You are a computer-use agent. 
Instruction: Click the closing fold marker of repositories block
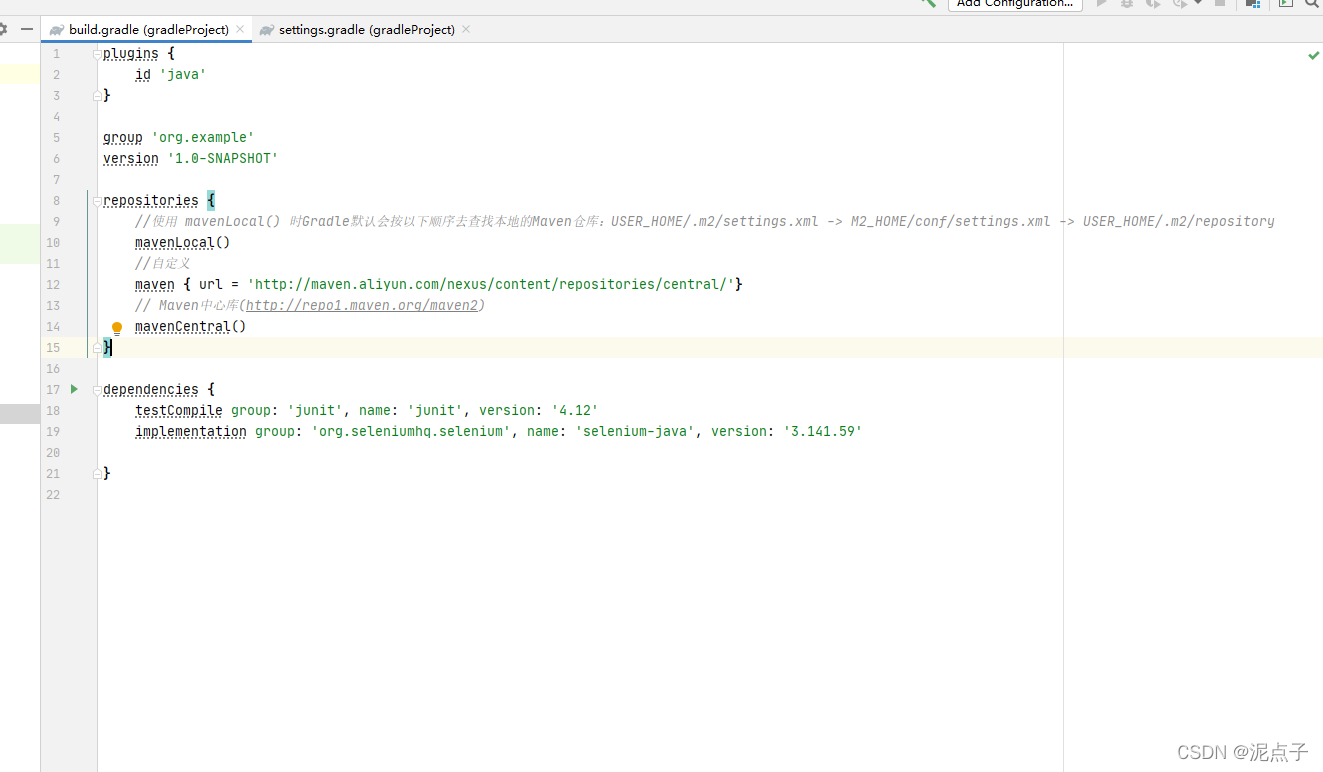point(97,348)
